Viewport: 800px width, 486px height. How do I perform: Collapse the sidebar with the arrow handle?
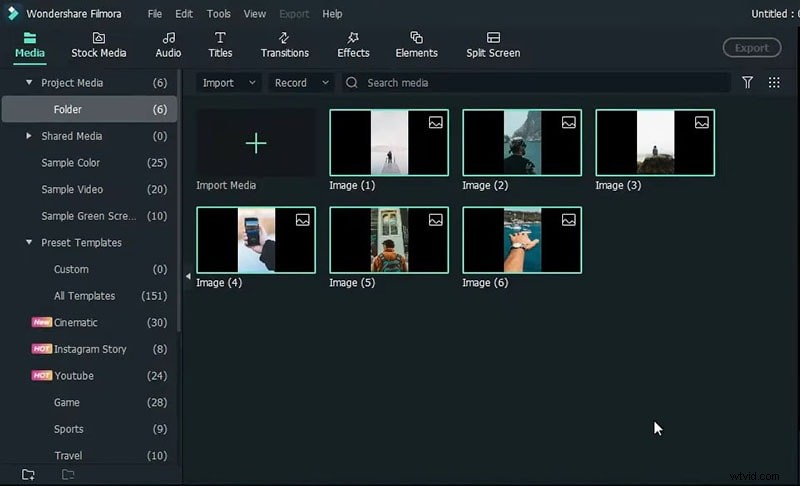[188, 276]
